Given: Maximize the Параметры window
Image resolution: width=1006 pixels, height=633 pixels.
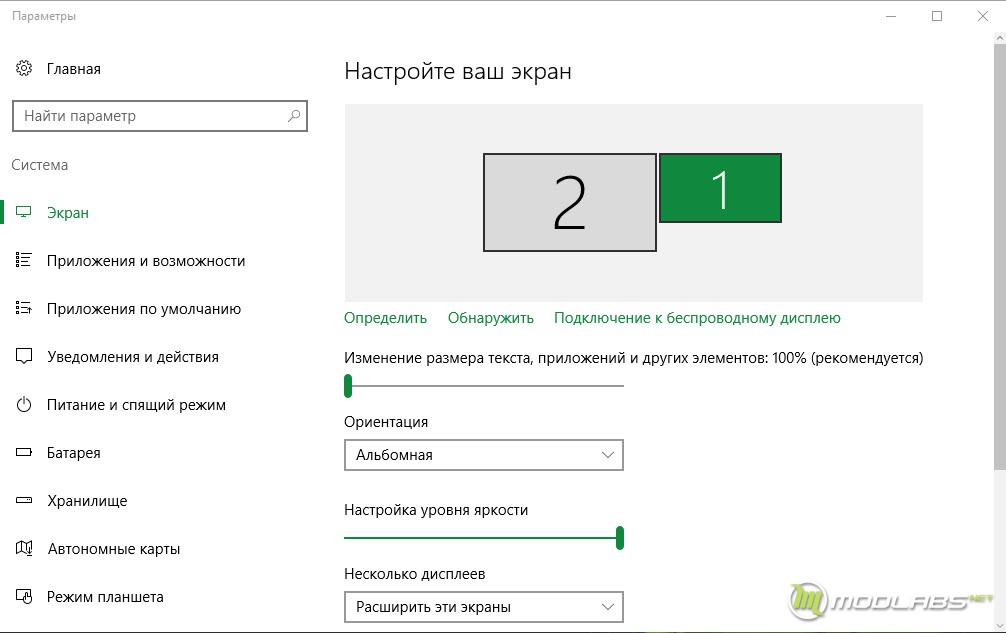Looking at the screenshot, I should pos(937,16).
